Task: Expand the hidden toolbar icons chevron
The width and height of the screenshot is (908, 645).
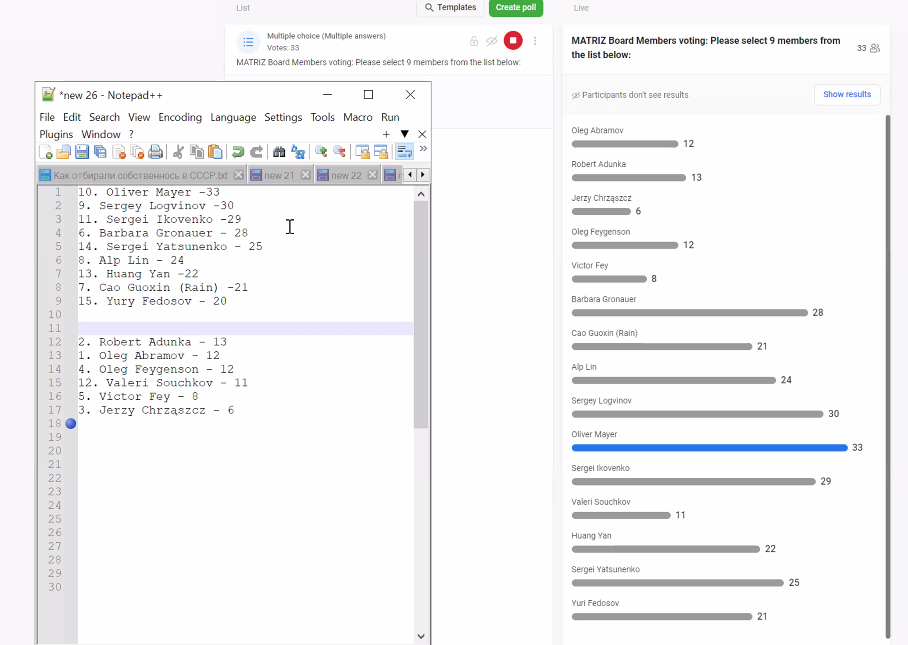Action: [x=423, y=149]
